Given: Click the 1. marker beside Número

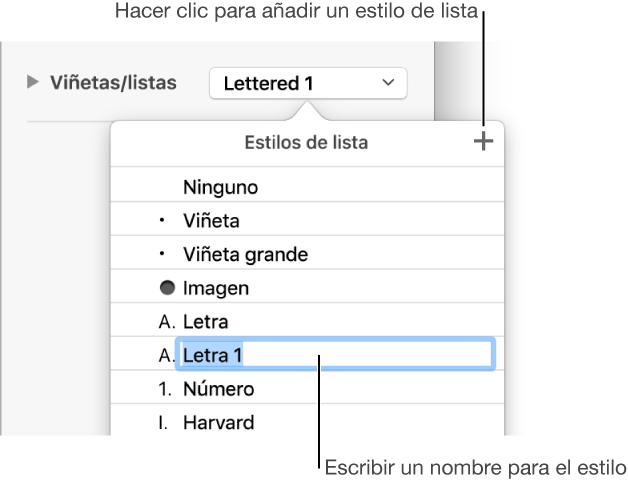Looking at the screenshot, I should (165, 389).
